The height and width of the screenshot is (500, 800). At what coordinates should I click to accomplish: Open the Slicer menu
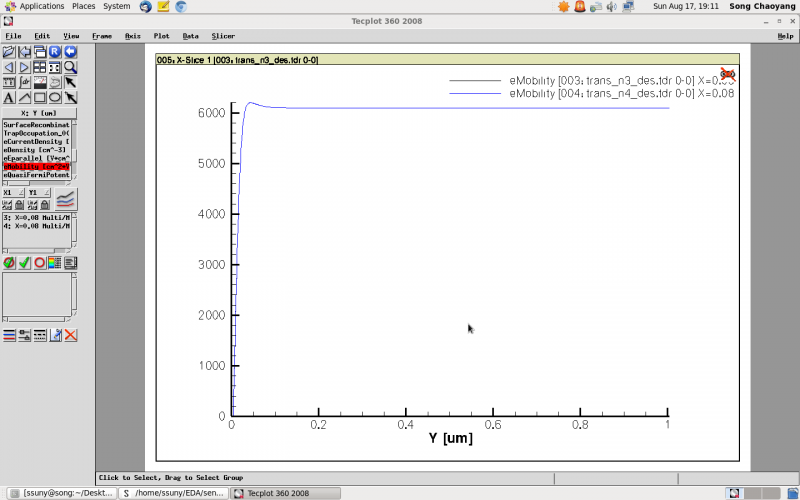(223, 36)
